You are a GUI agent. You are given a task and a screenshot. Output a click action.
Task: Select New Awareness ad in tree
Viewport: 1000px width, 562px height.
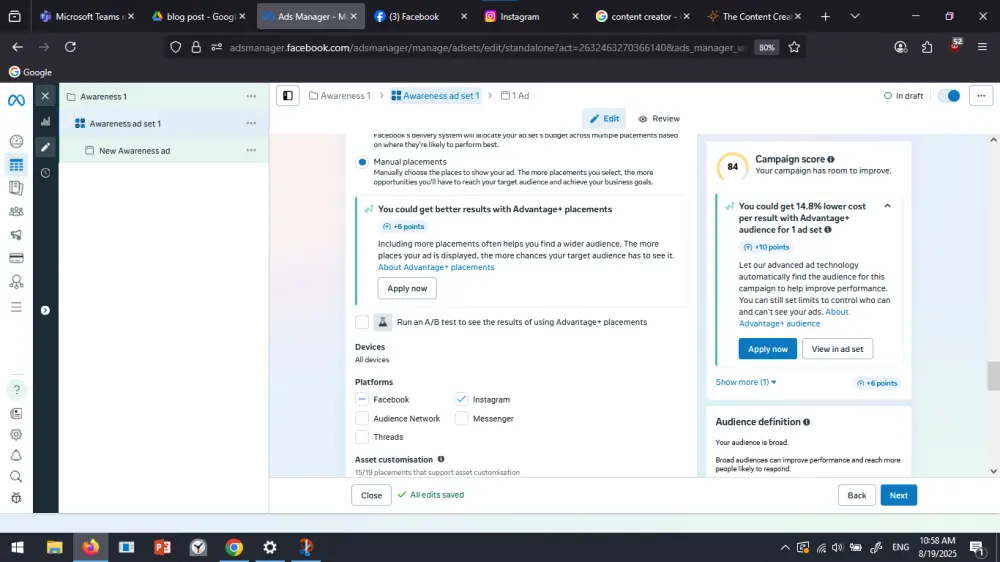(135, 151)
